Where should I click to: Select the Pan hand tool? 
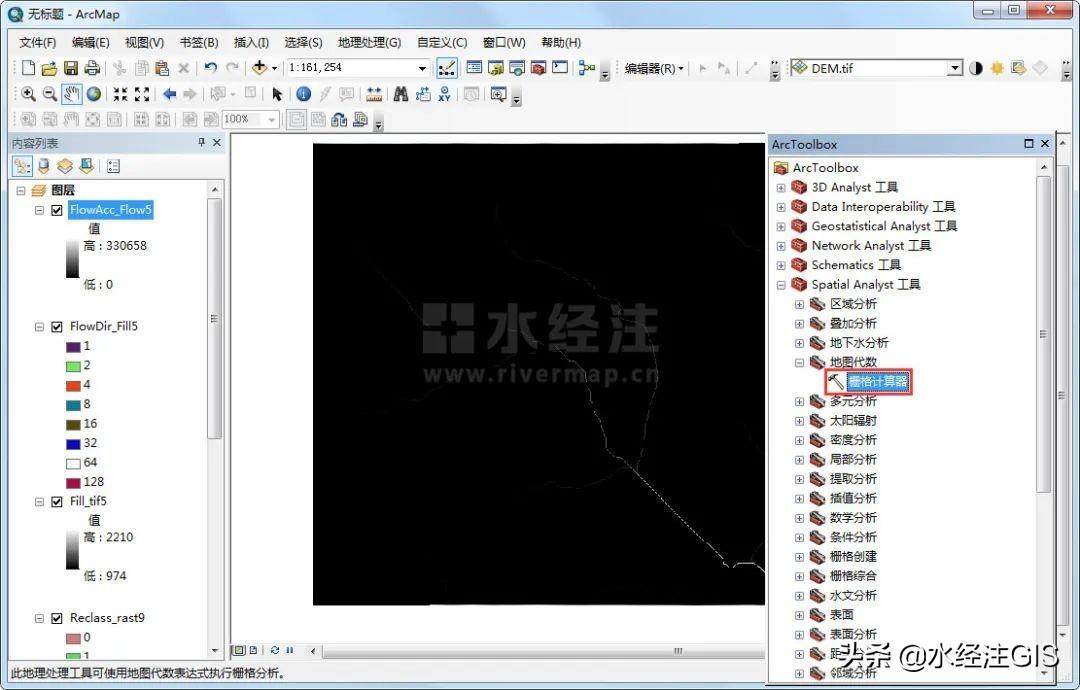(72, 94)
